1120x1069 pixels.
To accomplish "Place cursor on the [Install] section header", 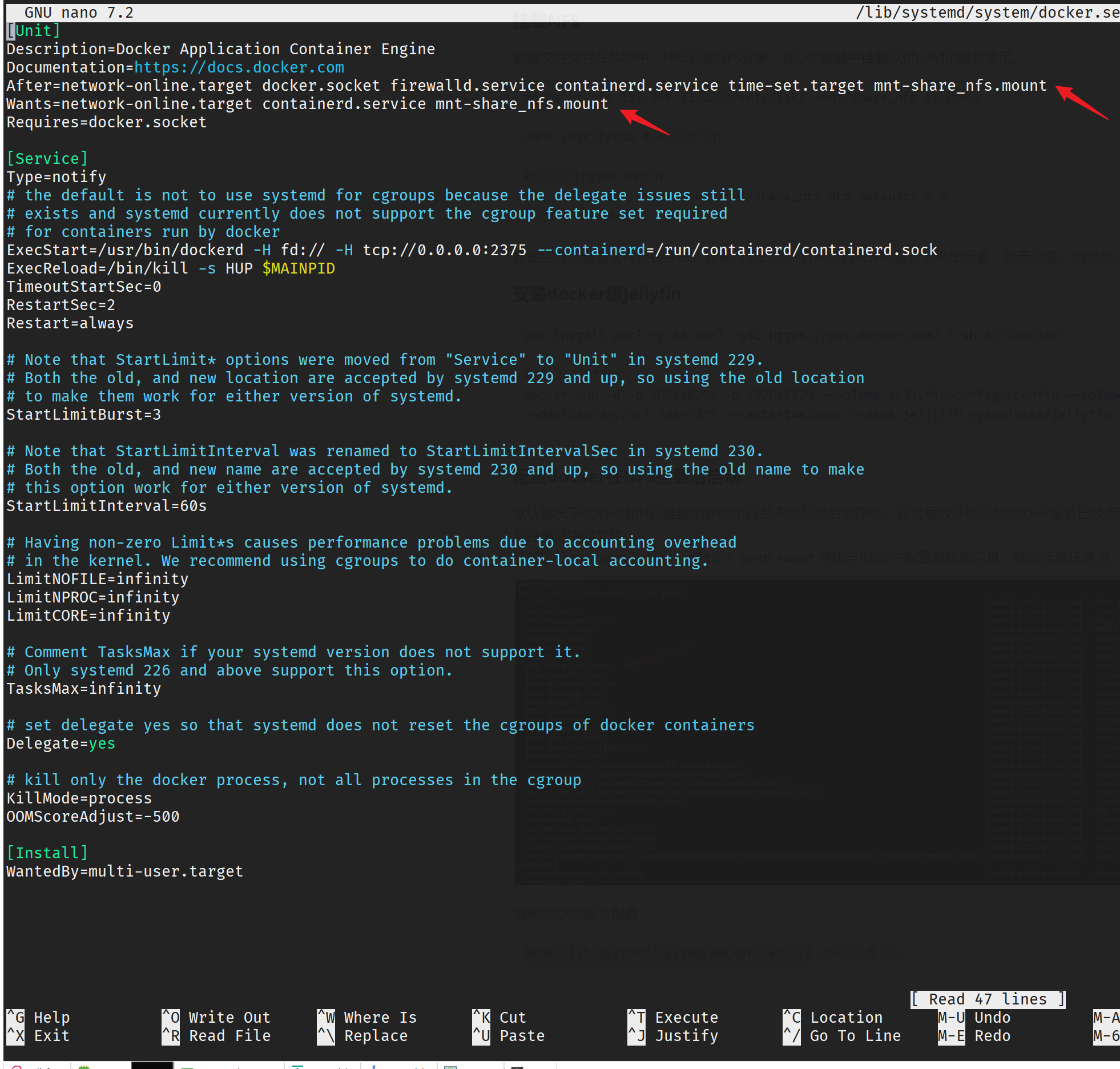I will tap(47, 853).
